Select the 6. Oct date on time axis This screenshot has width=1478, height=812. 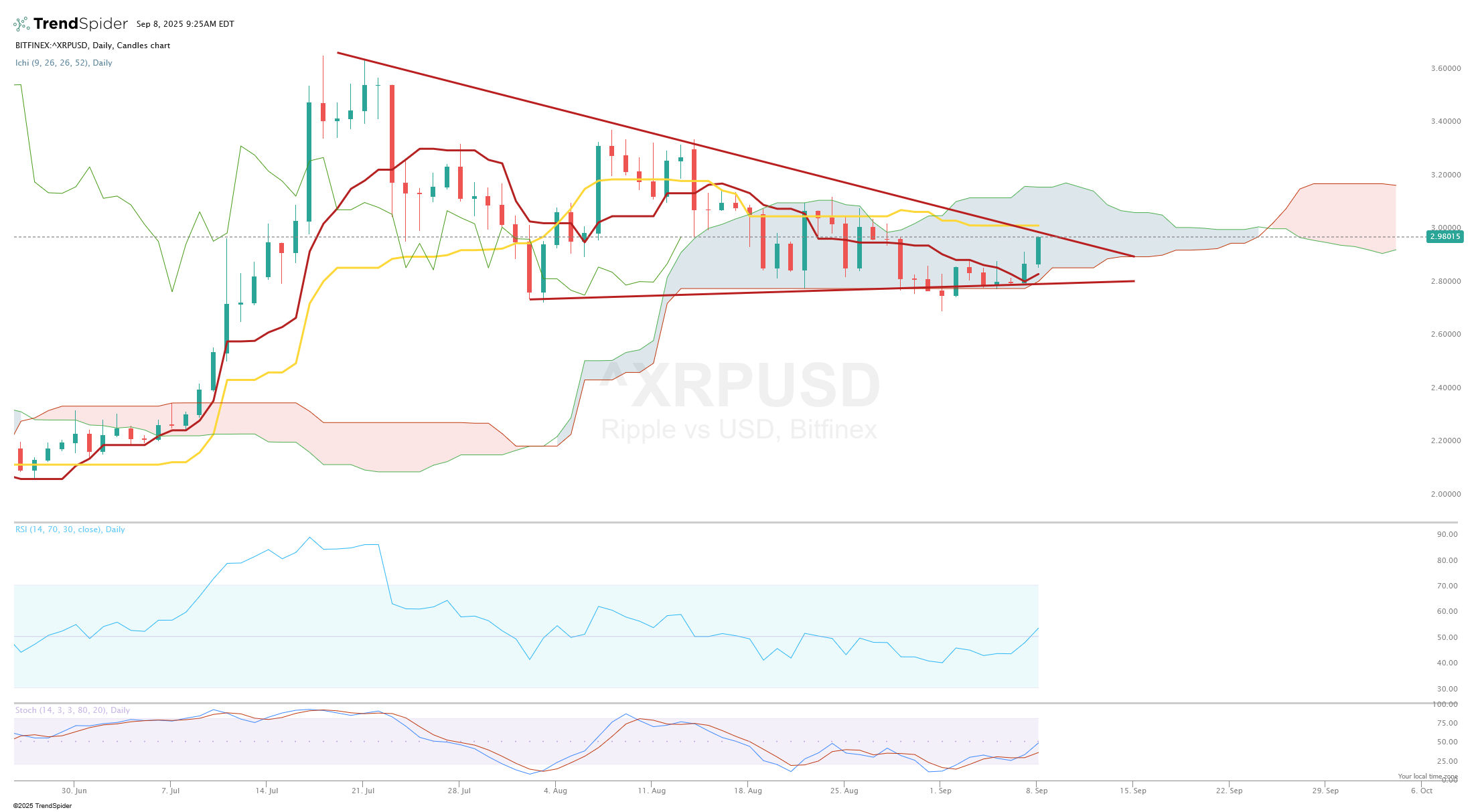pos(1421,791)
